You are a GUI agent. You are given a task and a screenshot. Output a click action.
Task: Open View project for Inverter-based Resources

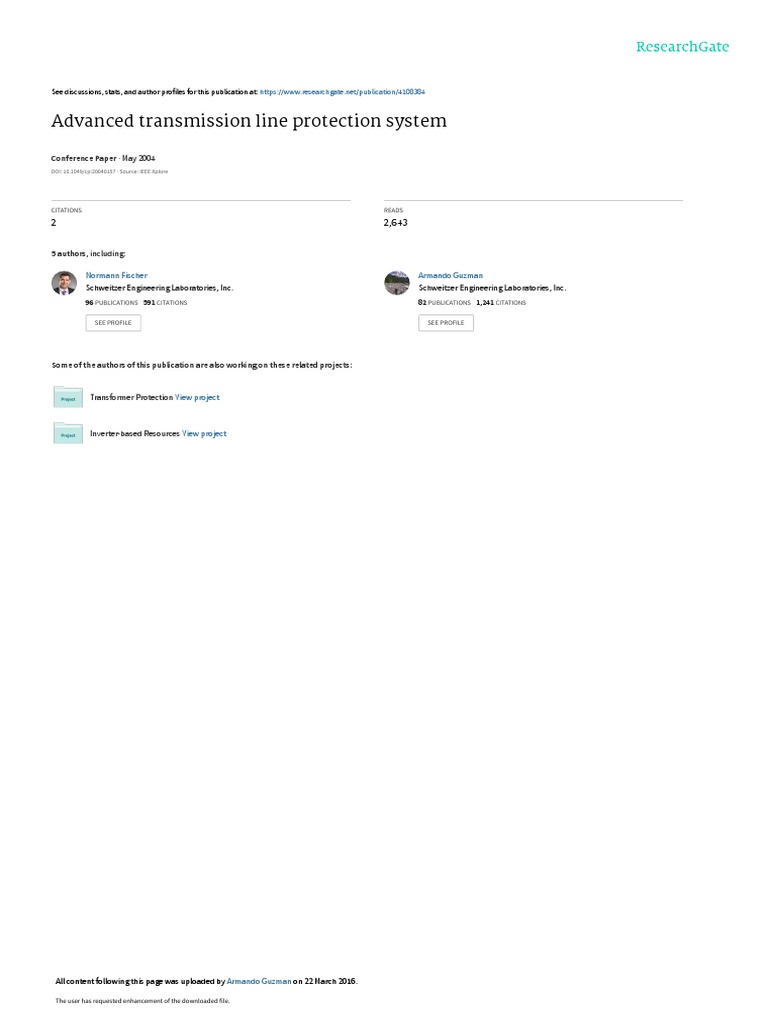point(204,434)
